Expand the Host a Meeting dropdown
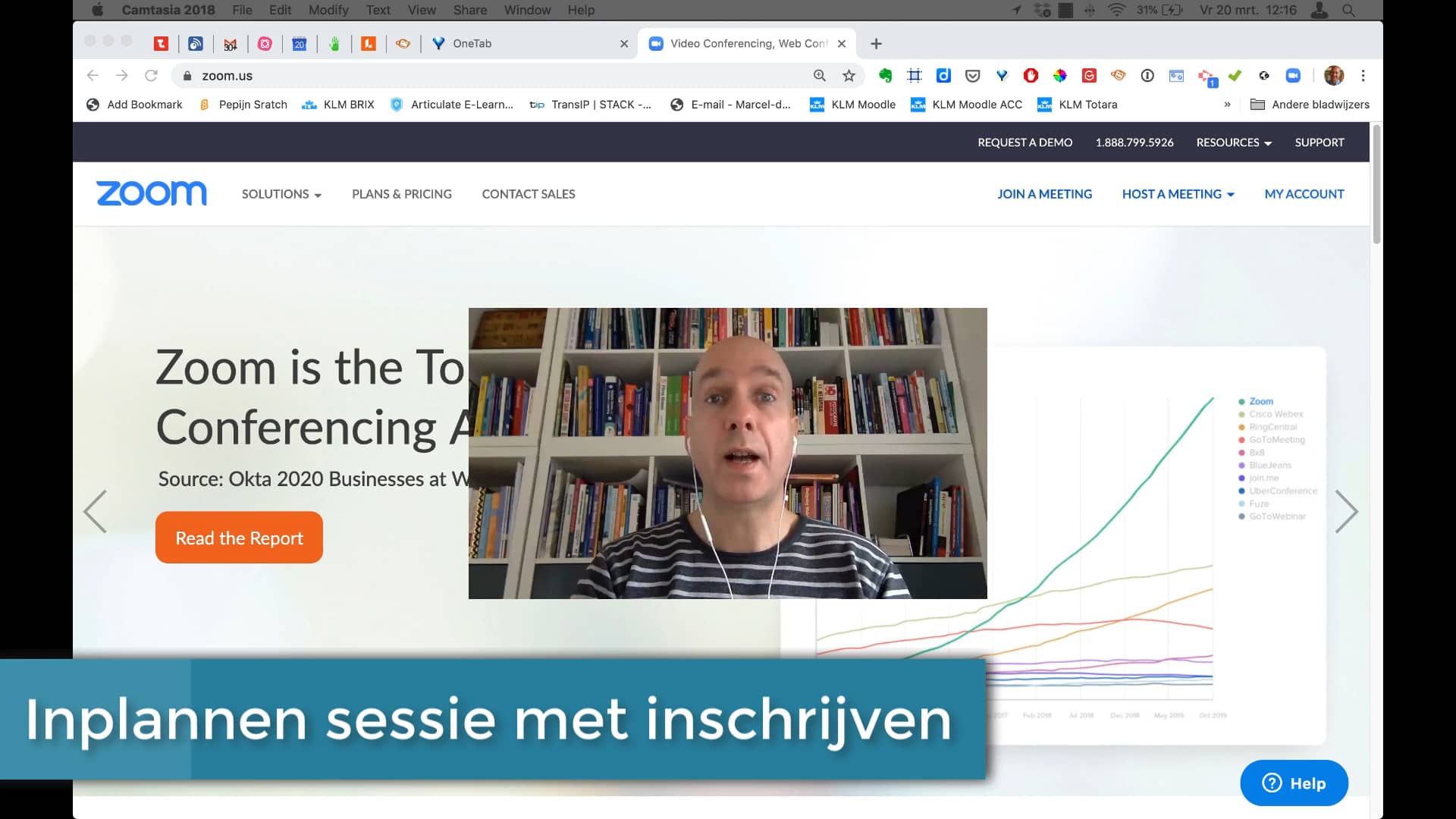 [x=1178, y=194]
